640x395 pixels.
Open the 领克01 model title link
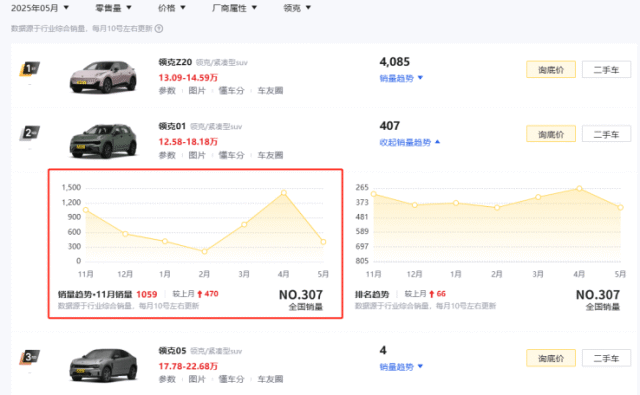pyautogui.click(x=172, y=126)
